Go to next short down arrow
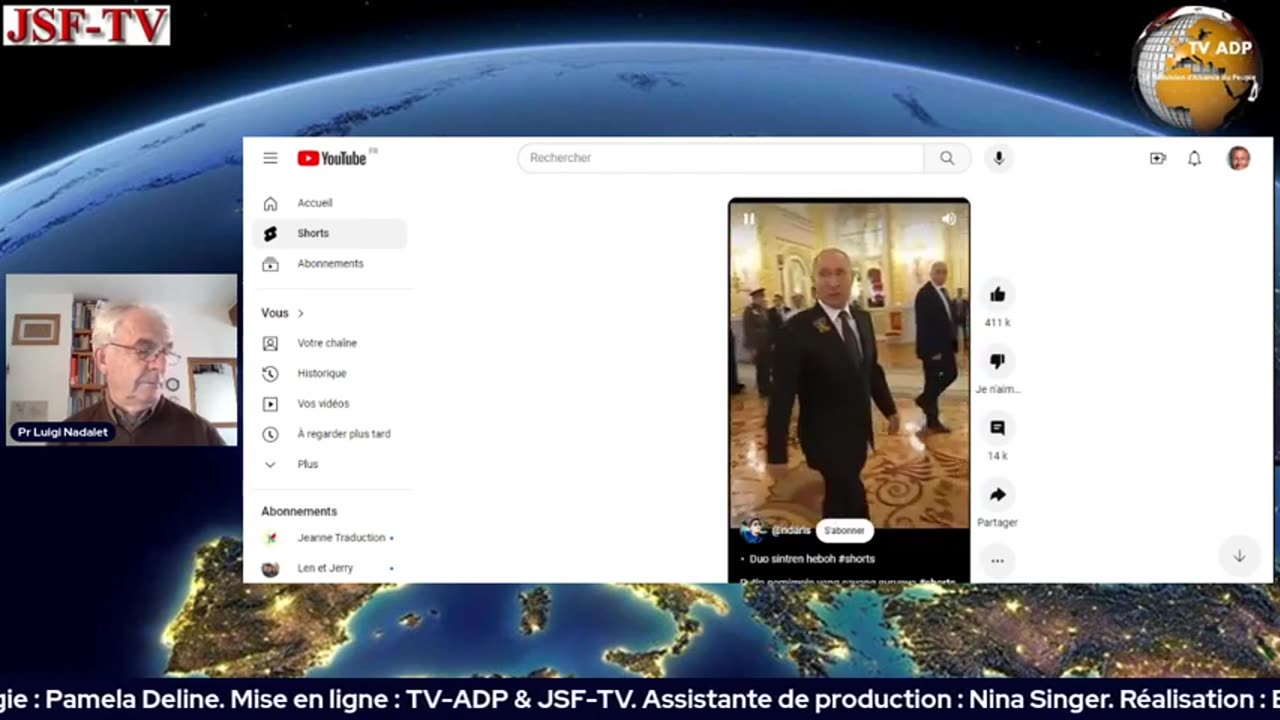 [1239, 556]
